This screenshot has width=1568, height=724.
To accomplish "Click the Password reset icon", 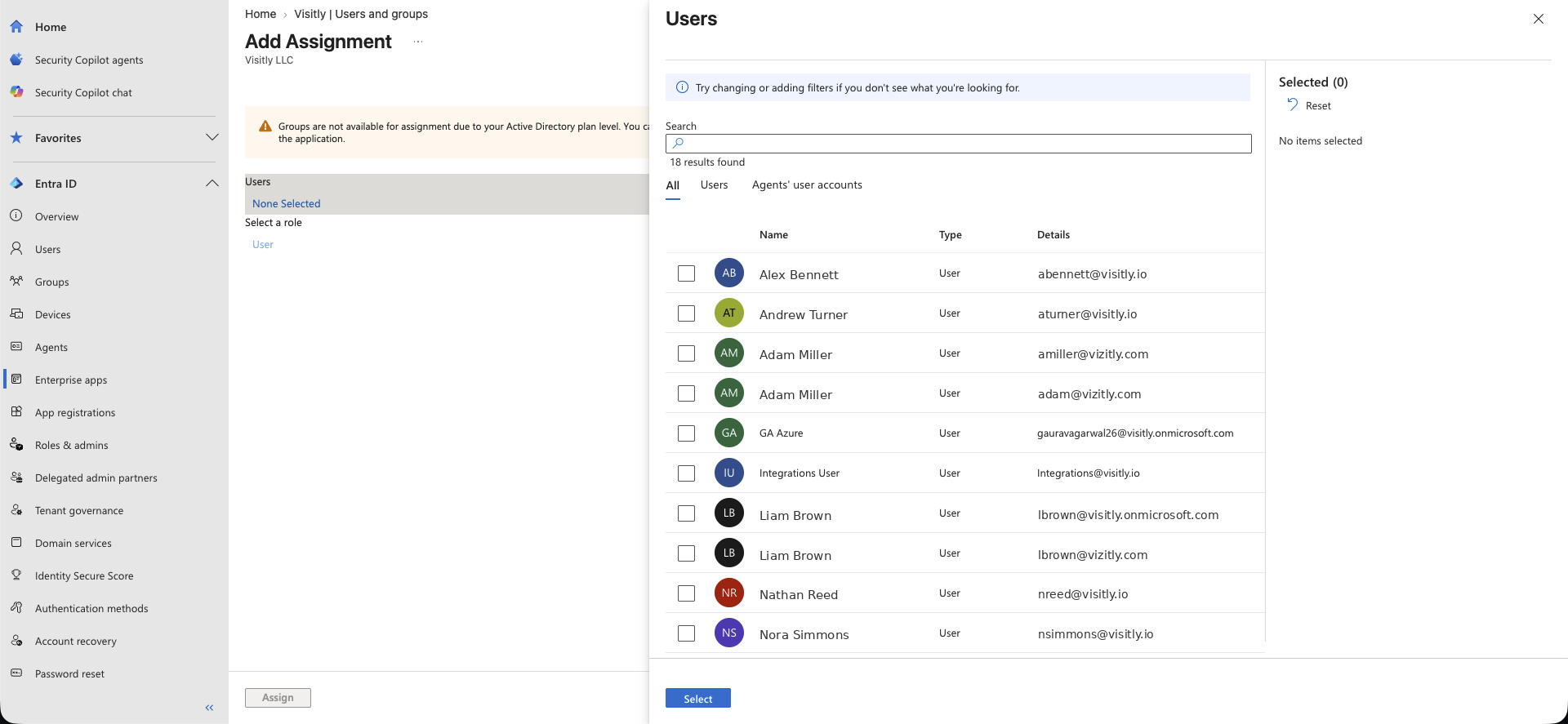I will click(x=16, y=673).
